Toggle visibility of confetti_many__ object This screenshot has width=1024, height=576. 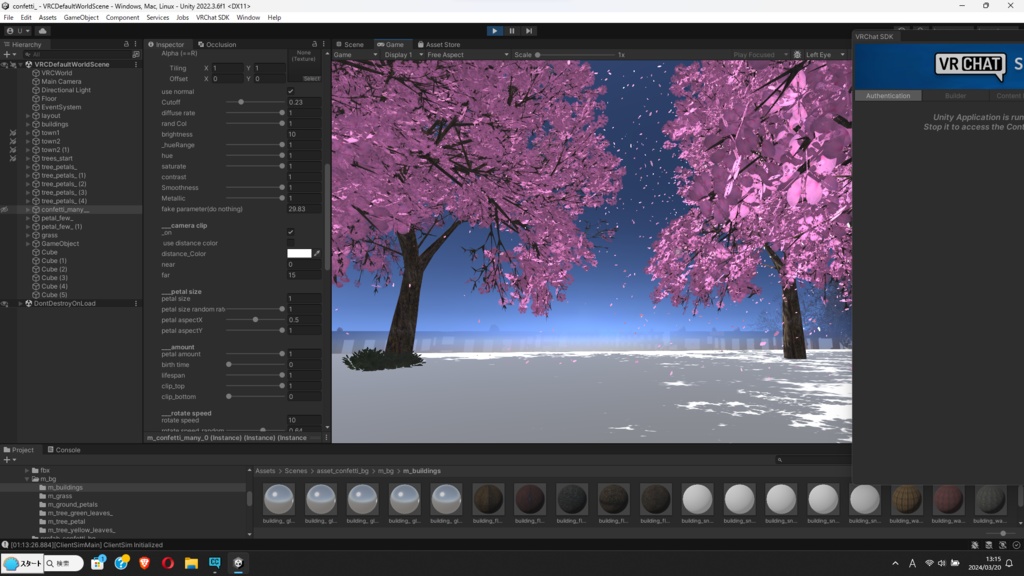click(x=5, y=210)
